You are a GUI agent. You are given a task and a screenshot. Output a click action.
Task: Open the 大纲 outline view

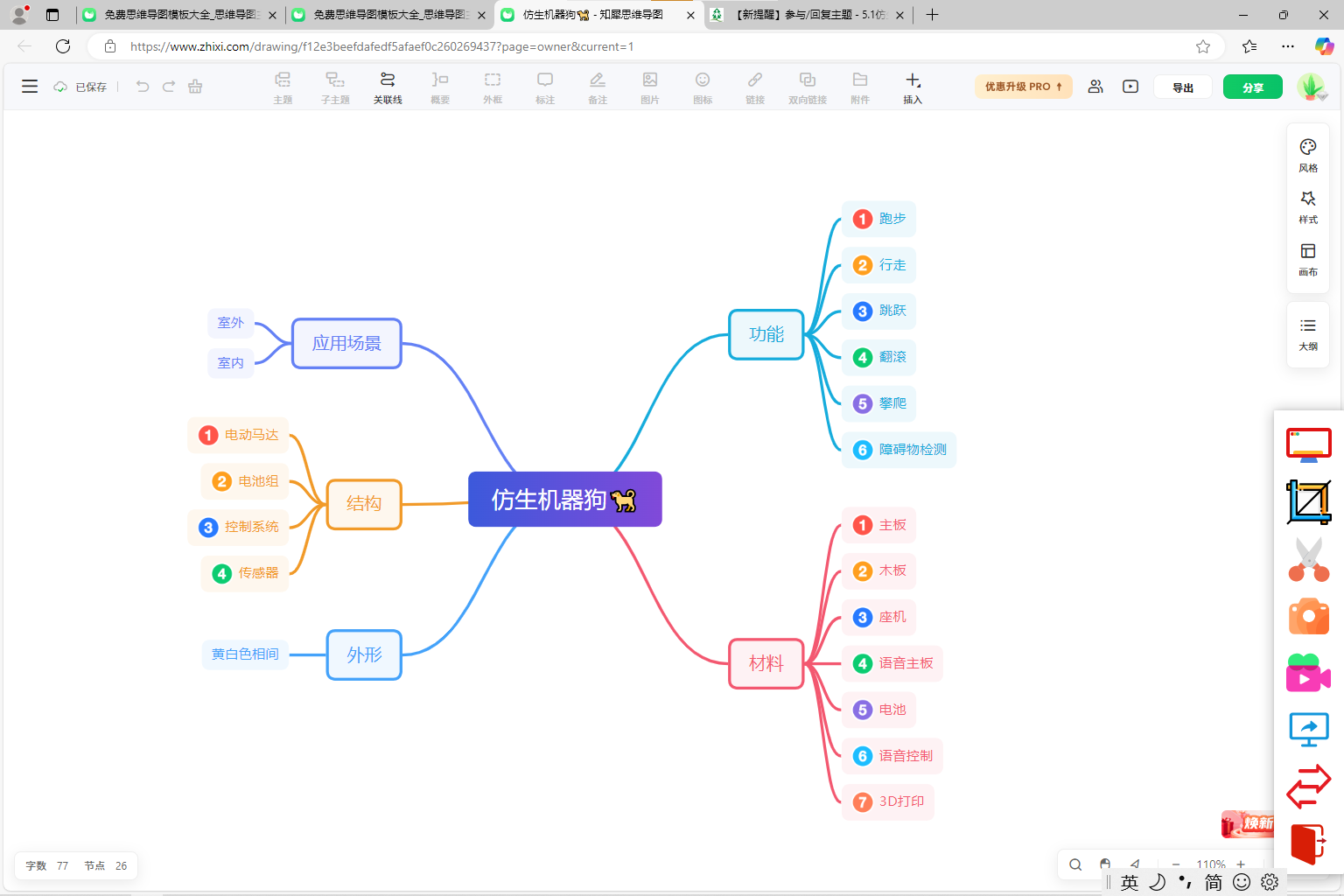(1308, 334)
